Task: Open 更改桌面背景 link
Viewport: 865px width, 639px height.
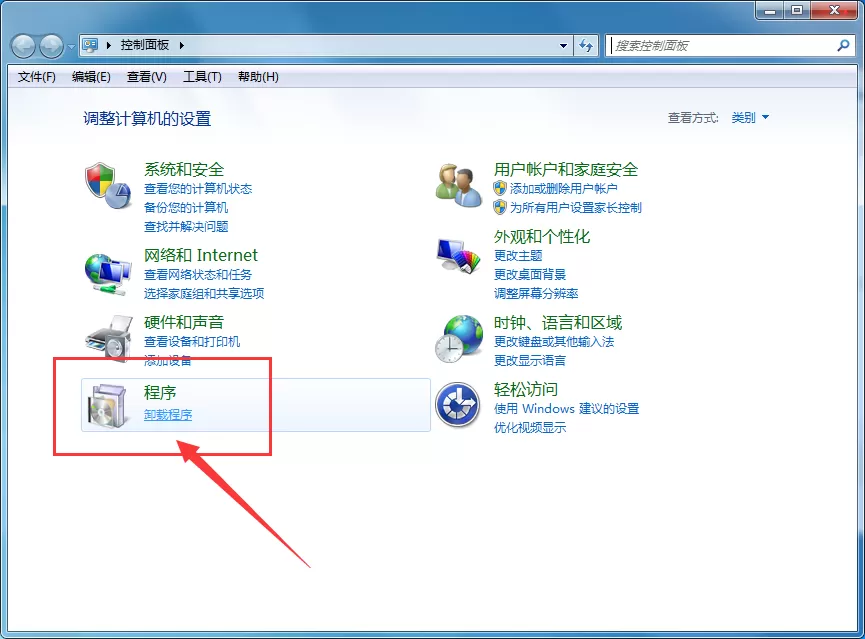Action: pyautogui.click(x=530, y=274)
